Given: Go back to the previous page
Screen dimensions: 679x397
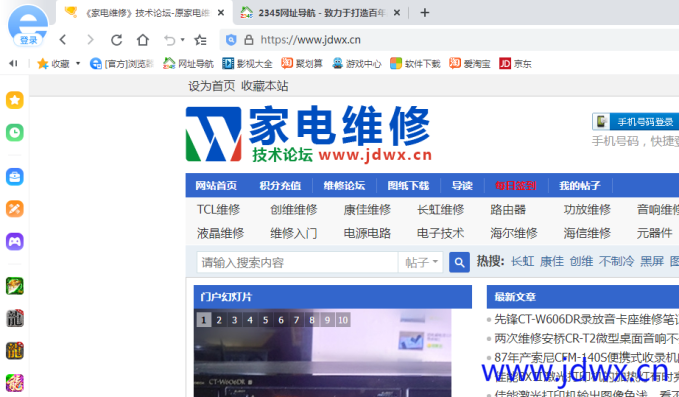Looking at the screenshot, I should pos(63,40).
